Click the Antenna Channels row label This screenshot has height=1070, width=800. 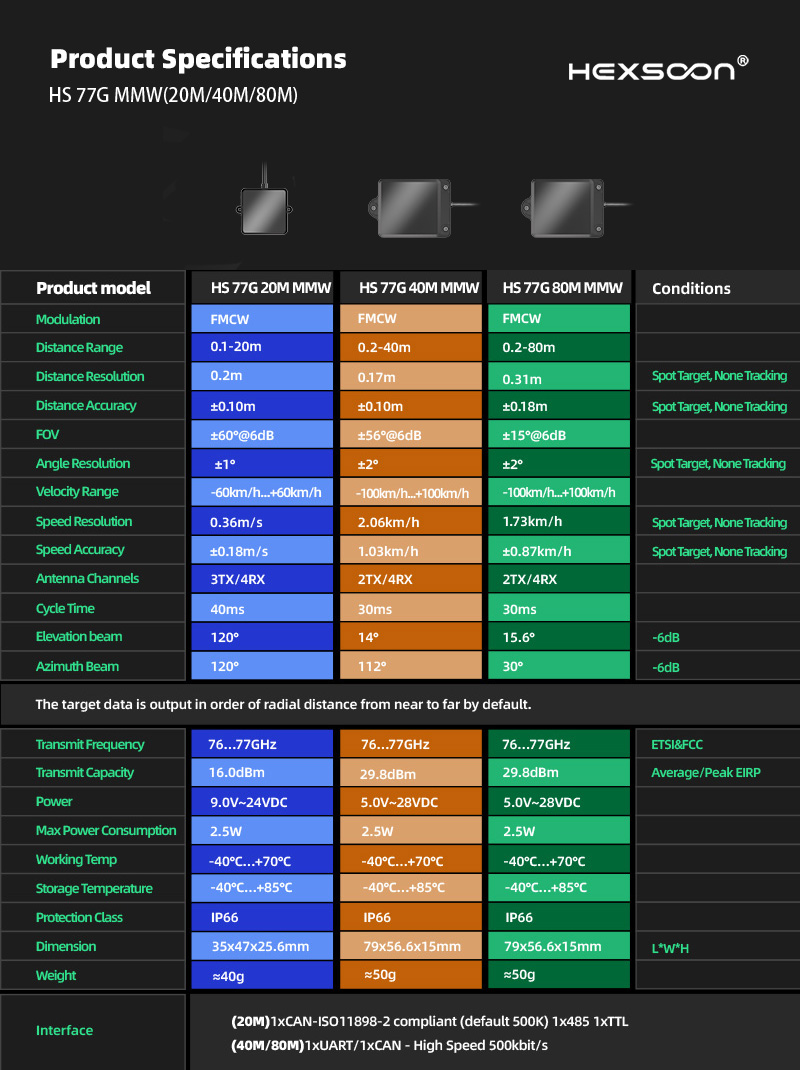[88, 579]
